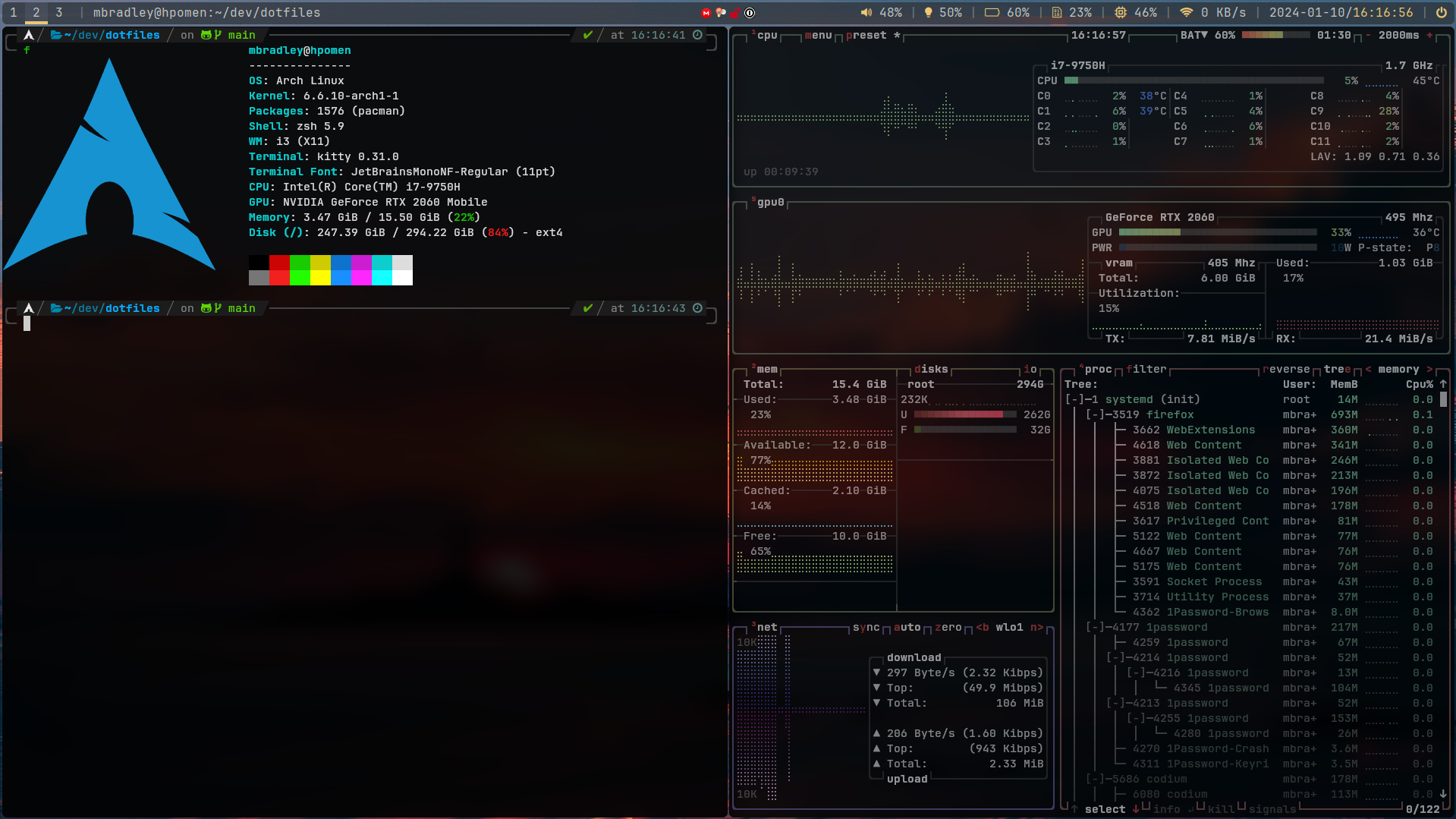Click the memory usage icon showing 23%

click(1056, 13)
